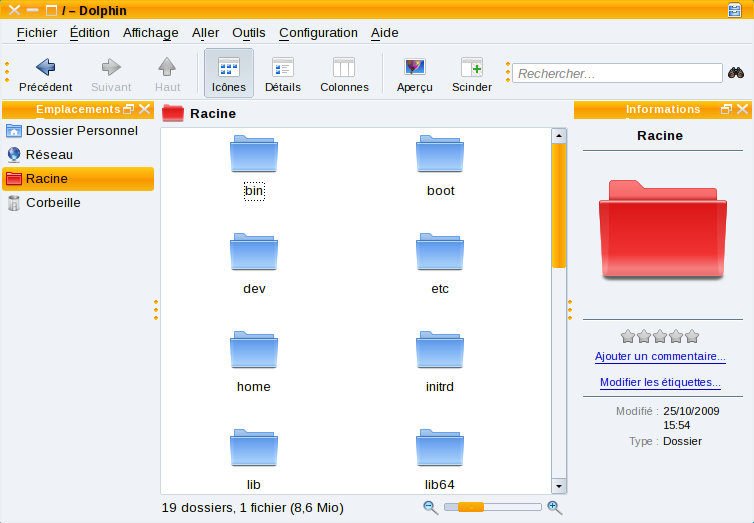Open the Configuration menu
Screen dimensions: 754x523
point(318,33)
